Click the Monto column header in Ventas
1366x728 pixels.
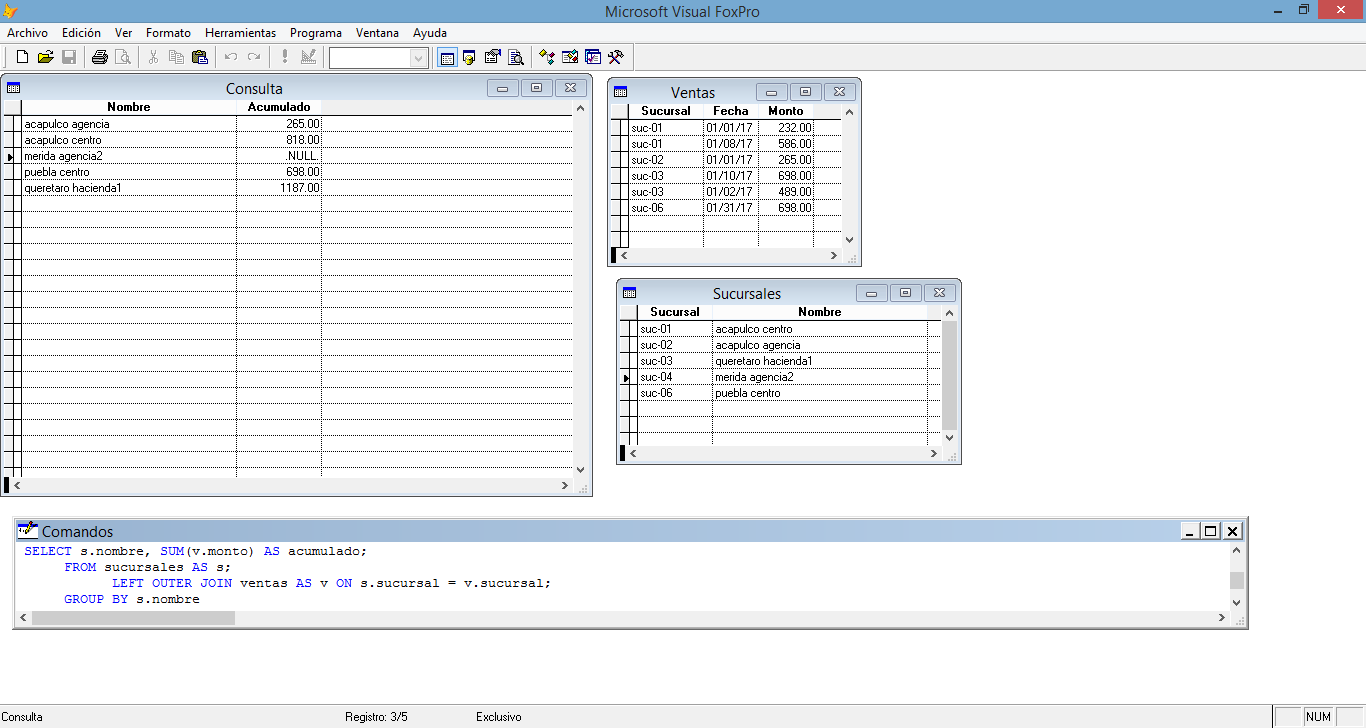[786, 111]
